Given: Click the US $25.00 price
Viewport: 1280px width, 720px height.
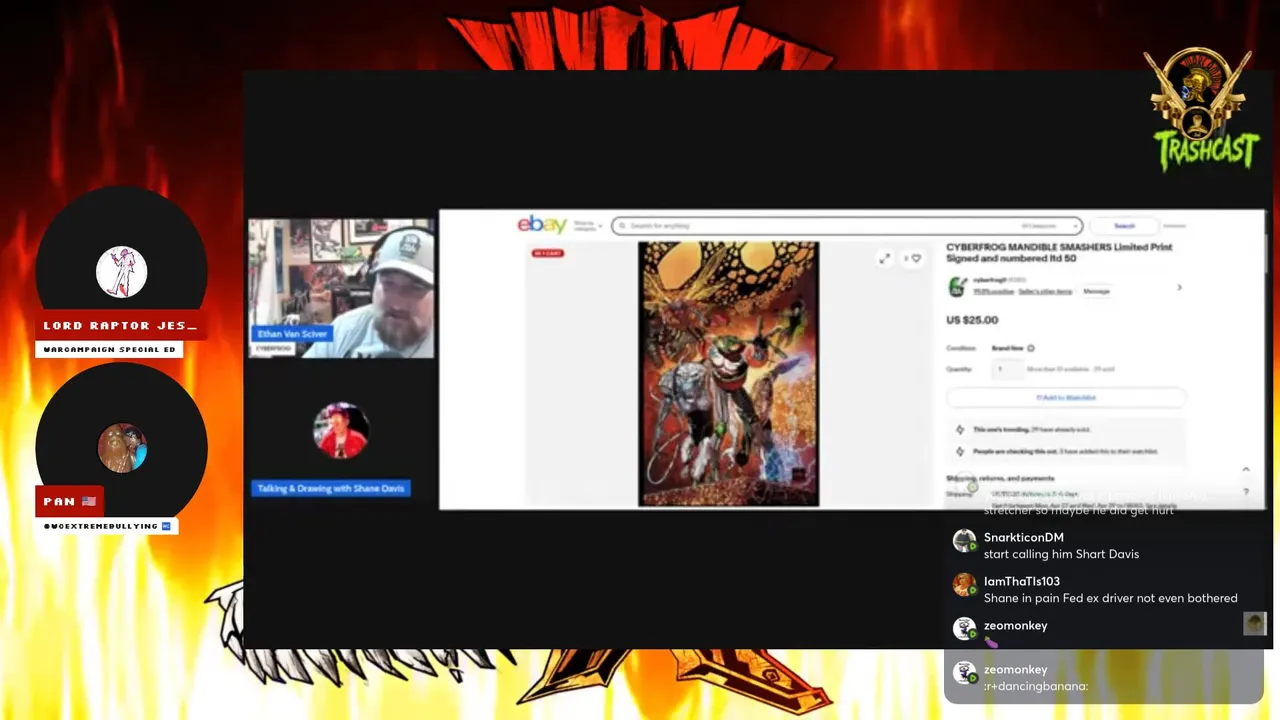Looking at the screenshot, I should [x=972, y=320].
